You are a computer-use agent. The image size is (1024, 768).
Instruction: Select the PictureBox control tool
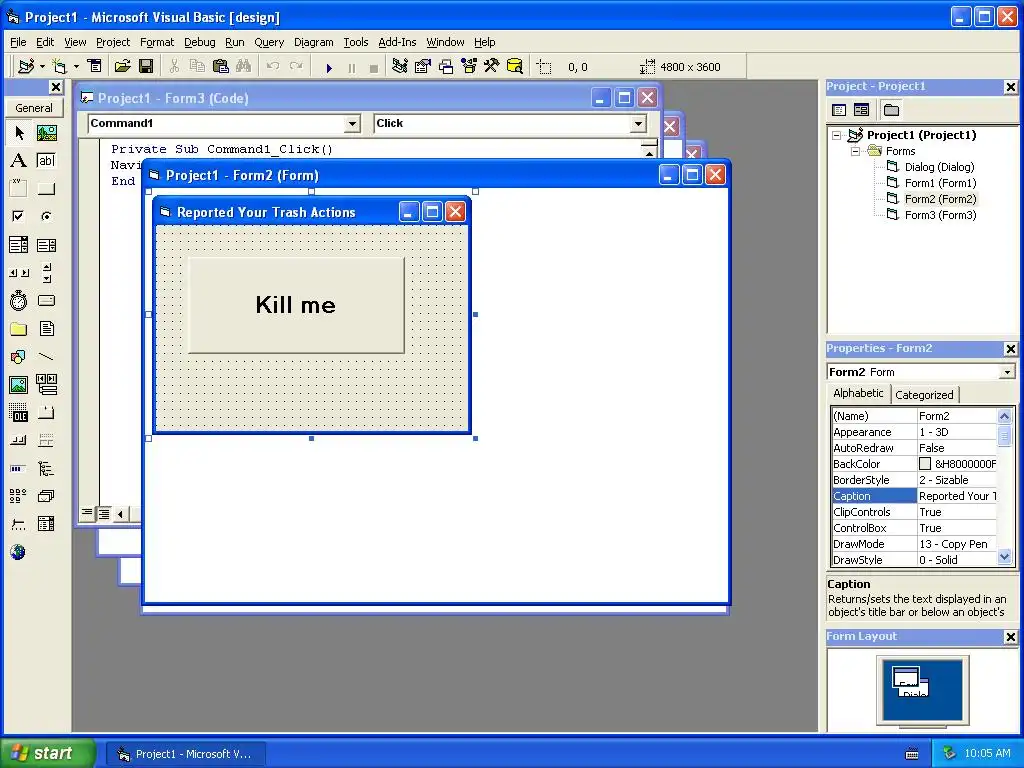[x=46, y=133]
